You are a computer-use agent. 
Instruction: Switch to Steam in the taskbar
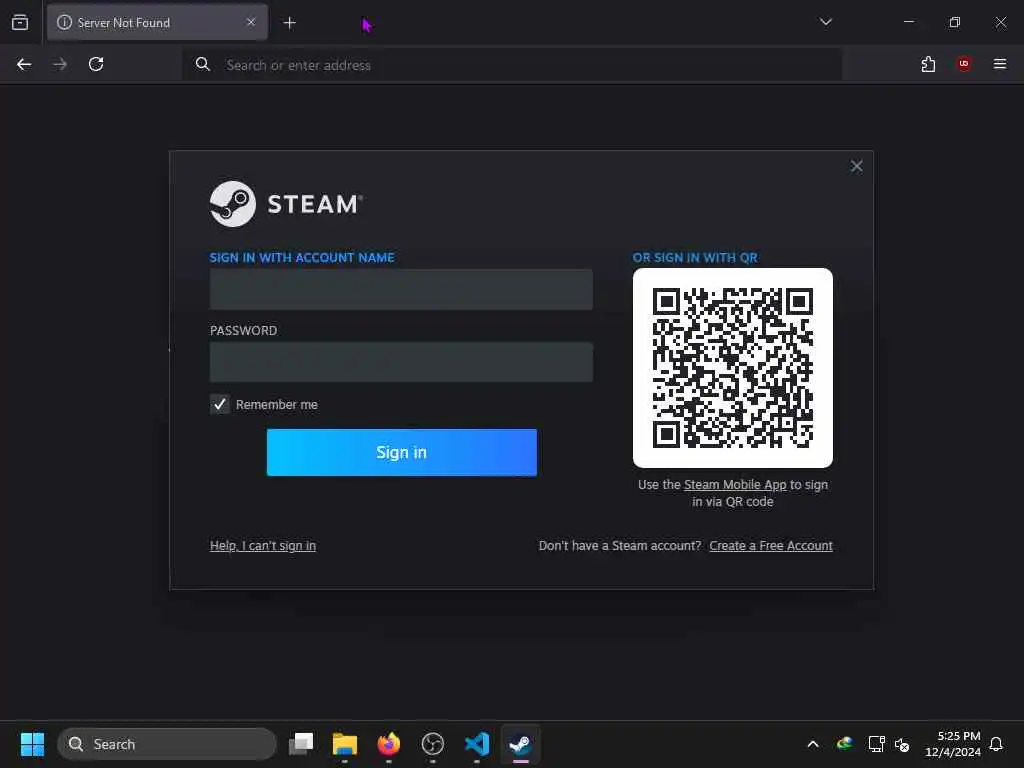[520, 744]
